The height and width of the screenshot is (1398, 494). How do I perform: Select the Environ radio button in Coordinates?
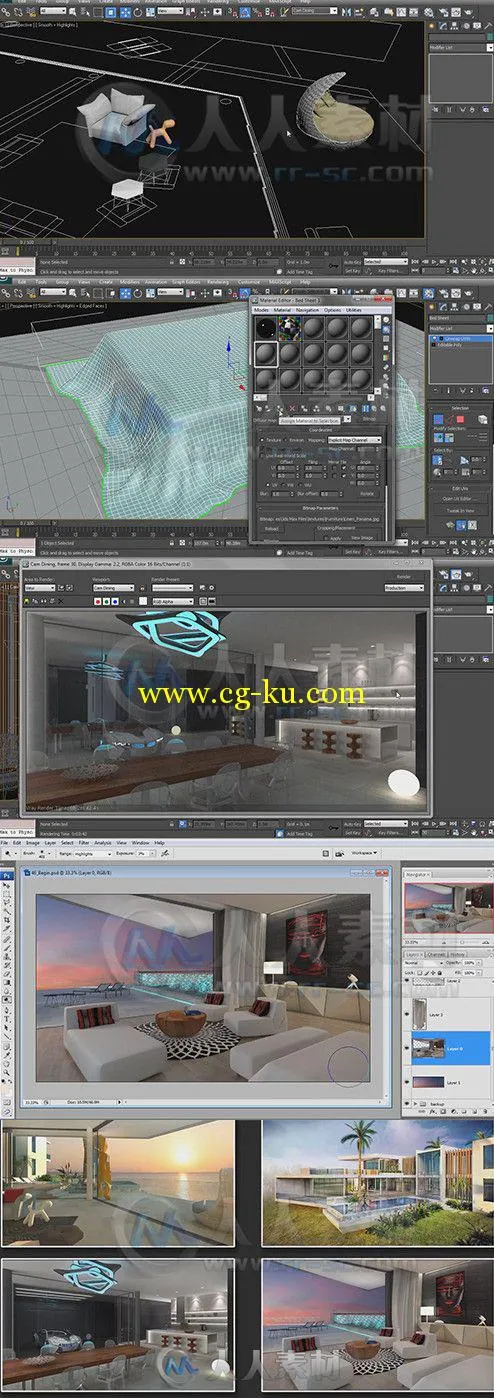[x=287, y=440]
